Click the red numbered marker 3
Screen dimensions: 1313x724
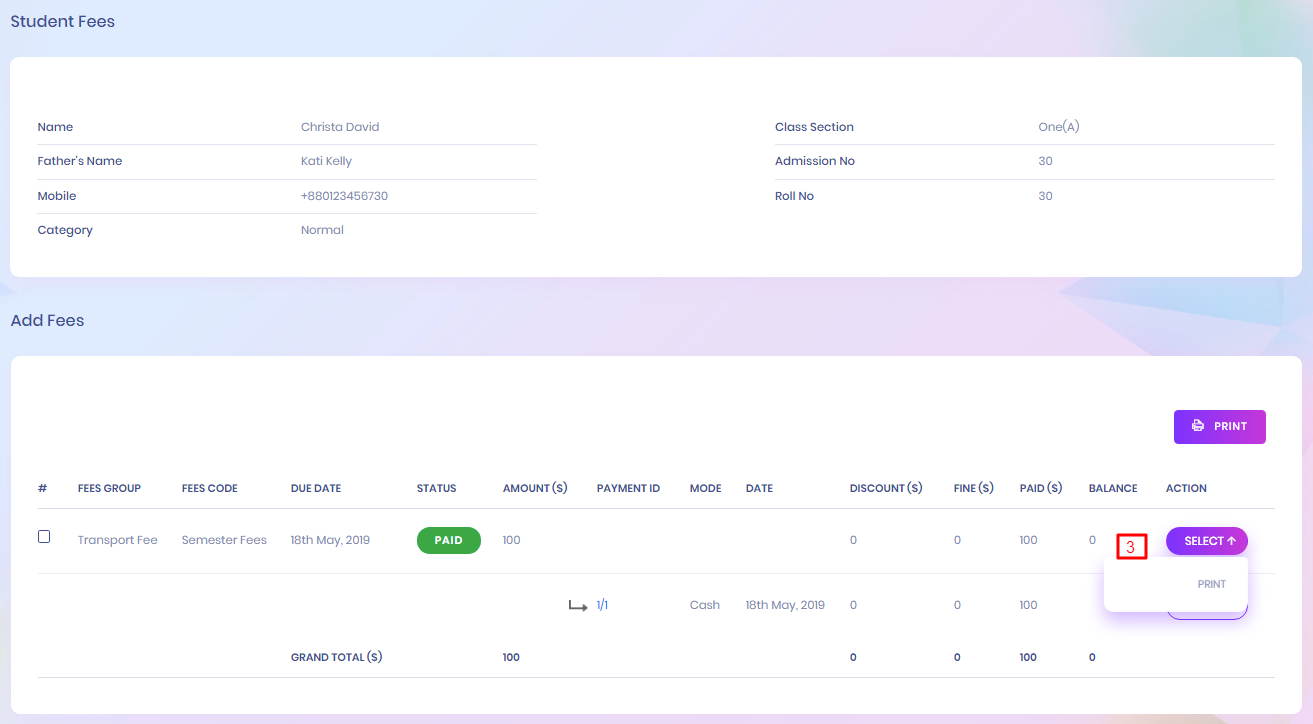point(1130,547)
